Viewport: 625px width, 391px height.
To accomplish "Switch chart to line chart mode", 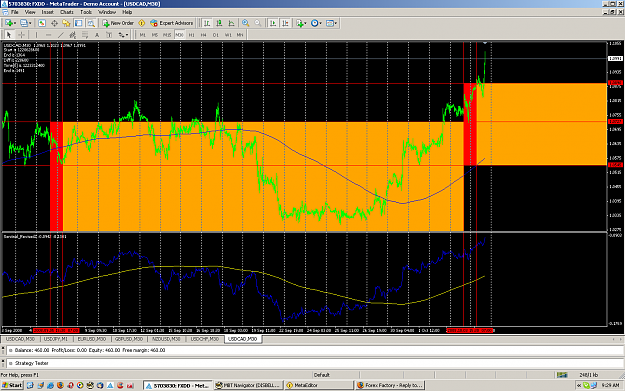I will 231,23.
